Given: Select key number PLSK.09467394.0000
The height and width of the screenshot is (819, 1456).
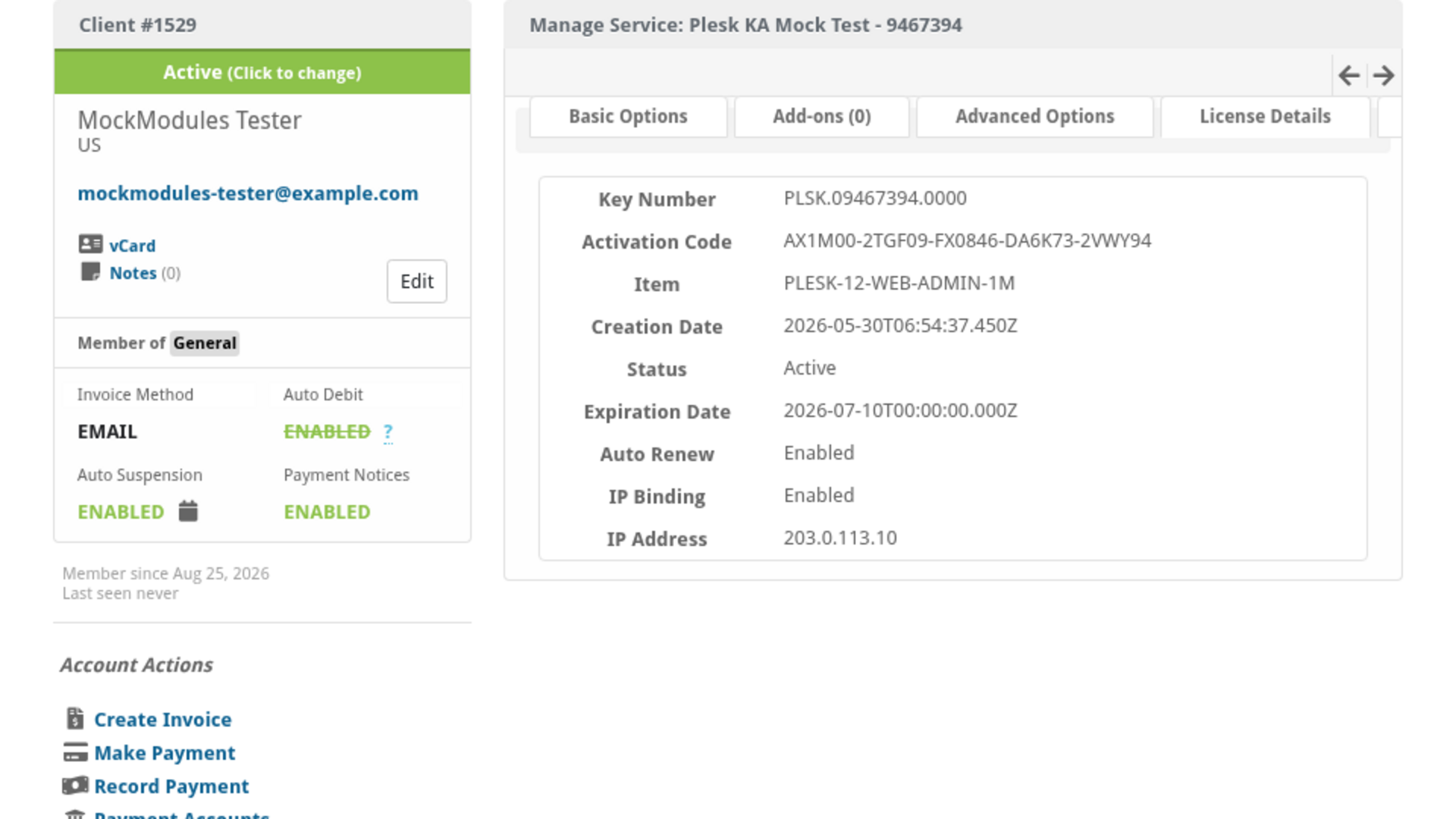Looking at the screenshot, I should (x=875, y=198).
